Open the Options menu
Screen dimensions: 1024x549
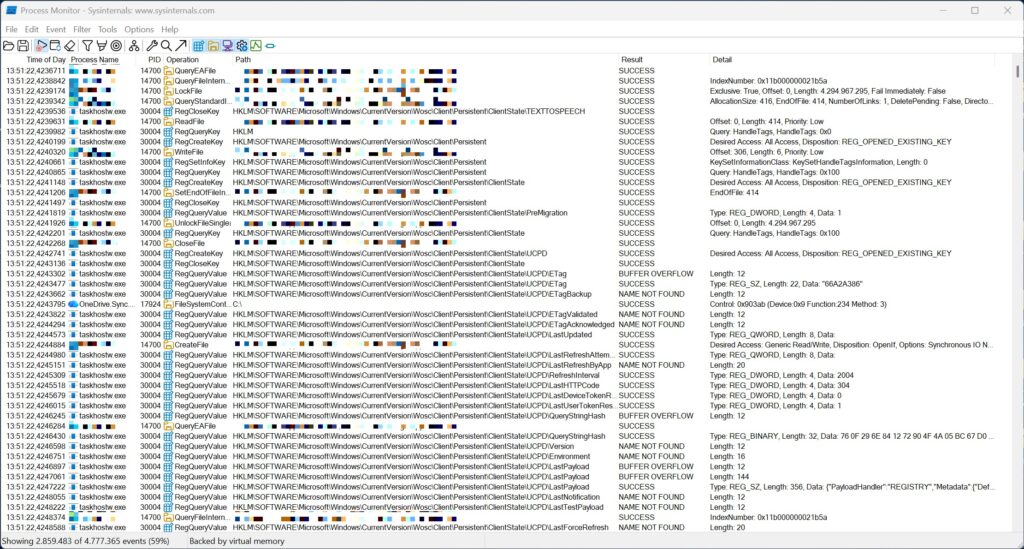coord(138,29)
